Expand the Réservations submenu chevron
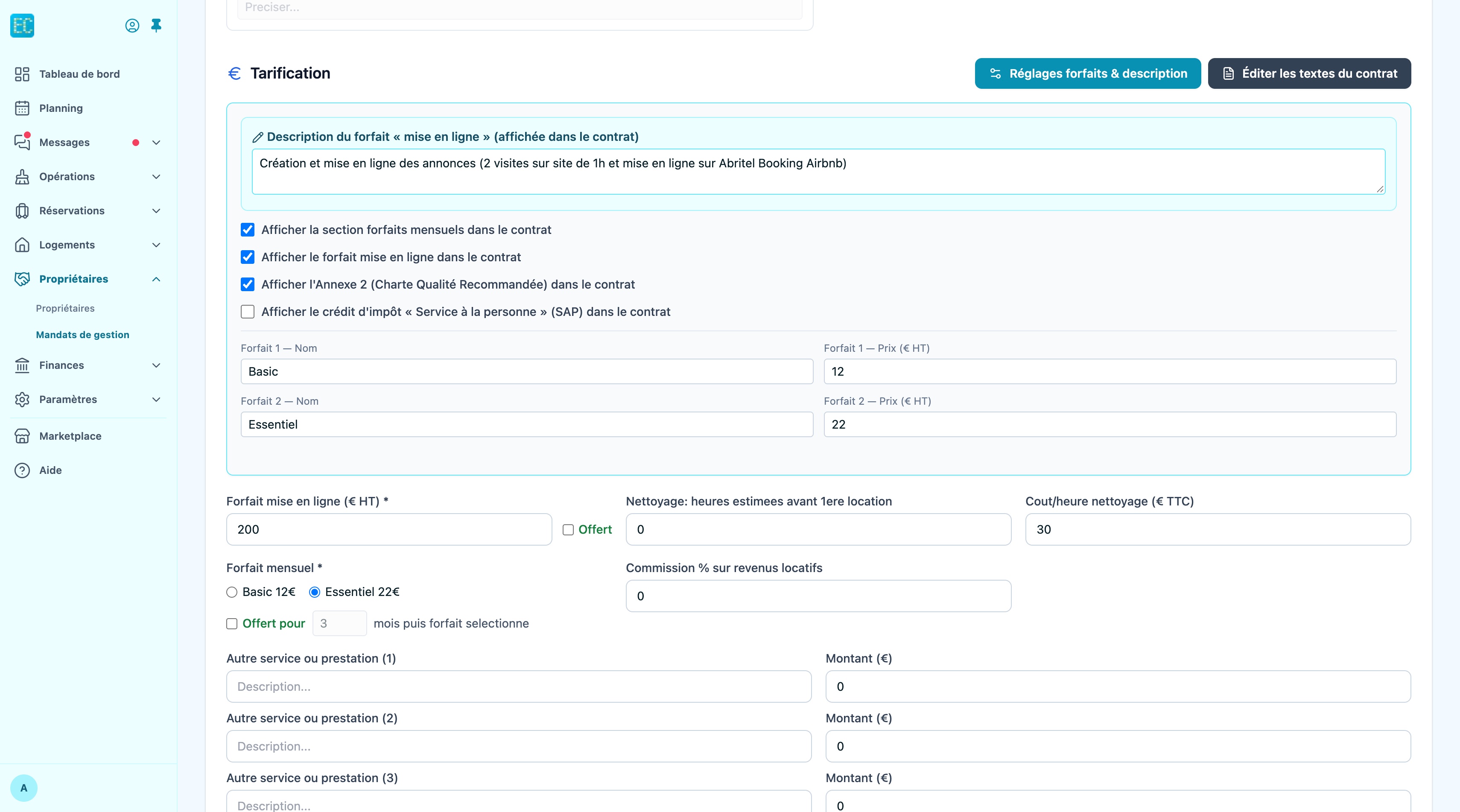Viewport: 1460px width, 812px height. click(x=156, y=211)
